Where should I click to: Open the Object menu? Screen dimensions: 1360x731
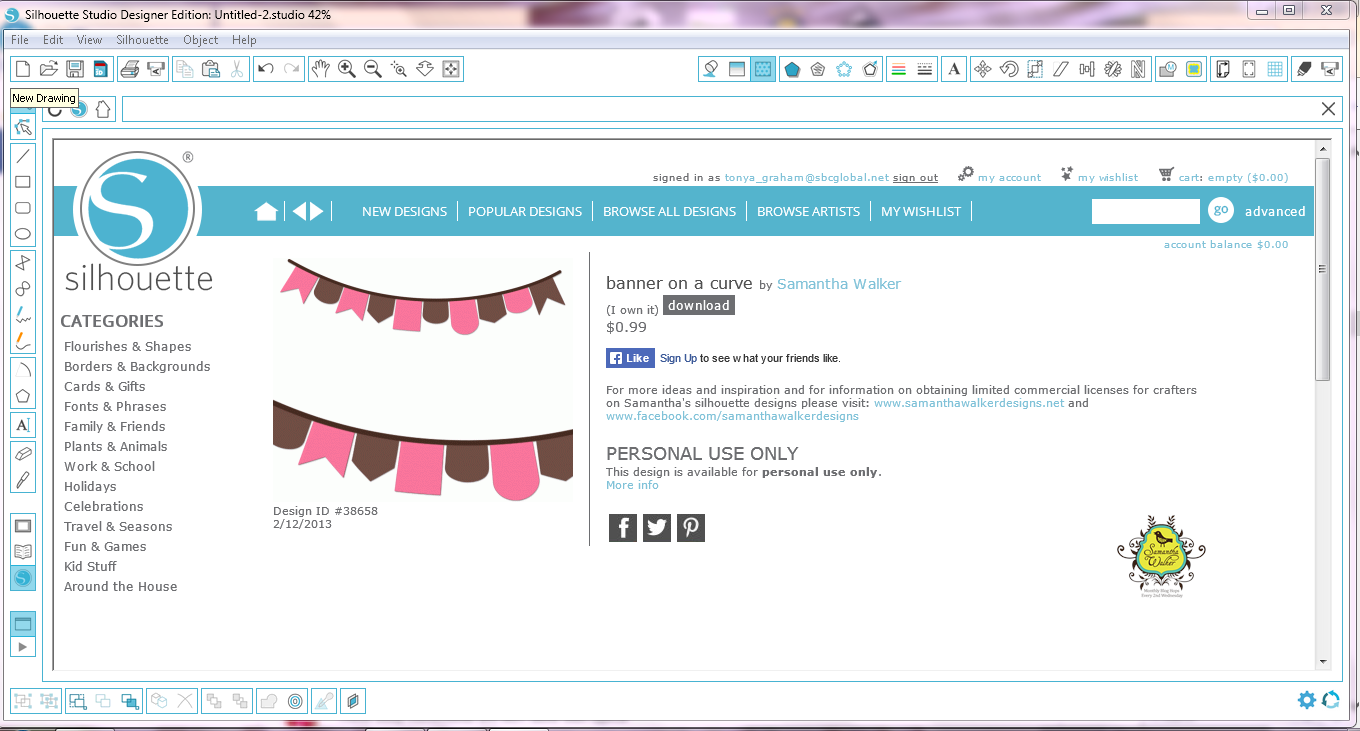(x=200, y=40)
